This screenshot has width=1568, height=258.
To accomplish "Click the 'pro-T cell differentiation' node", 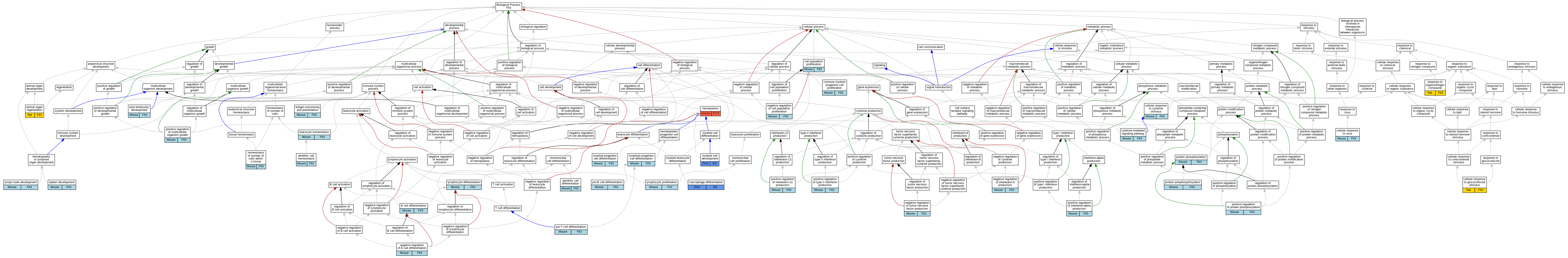I will 571,229.
